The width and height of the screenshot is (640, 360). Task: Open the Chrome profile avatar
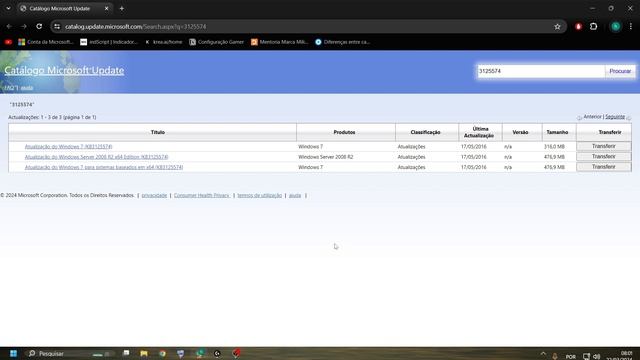[x=616, y=27]
